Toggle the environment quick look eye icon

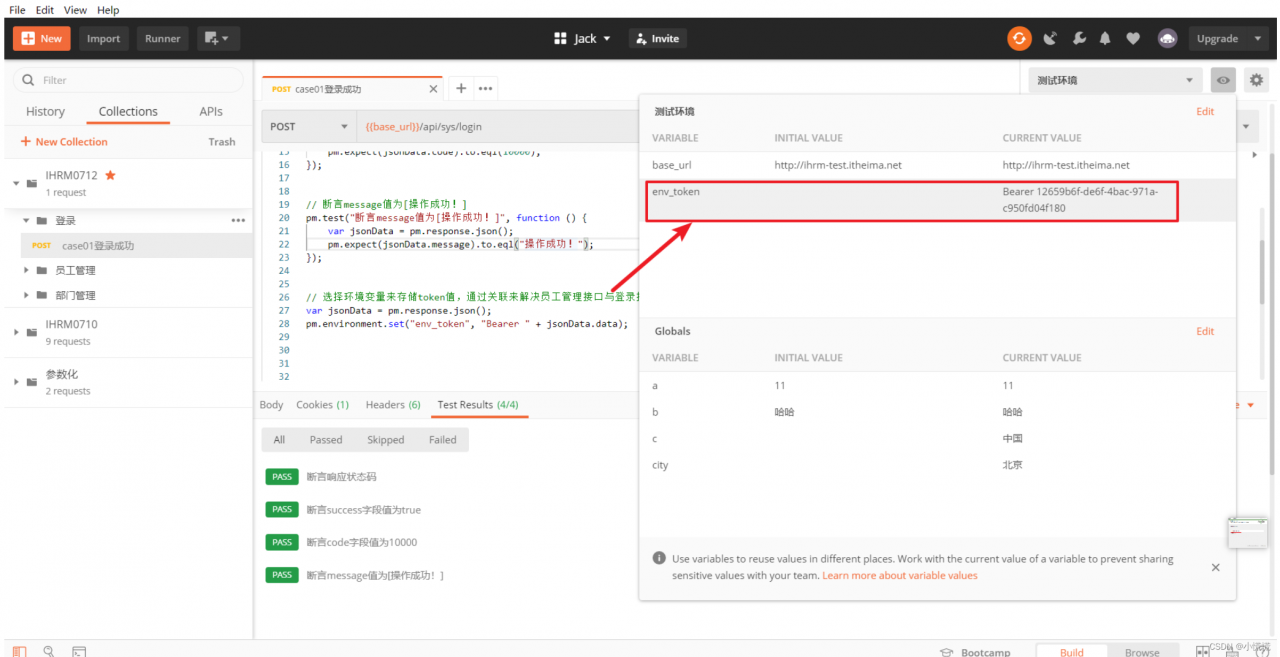(x=1223, y=80)
